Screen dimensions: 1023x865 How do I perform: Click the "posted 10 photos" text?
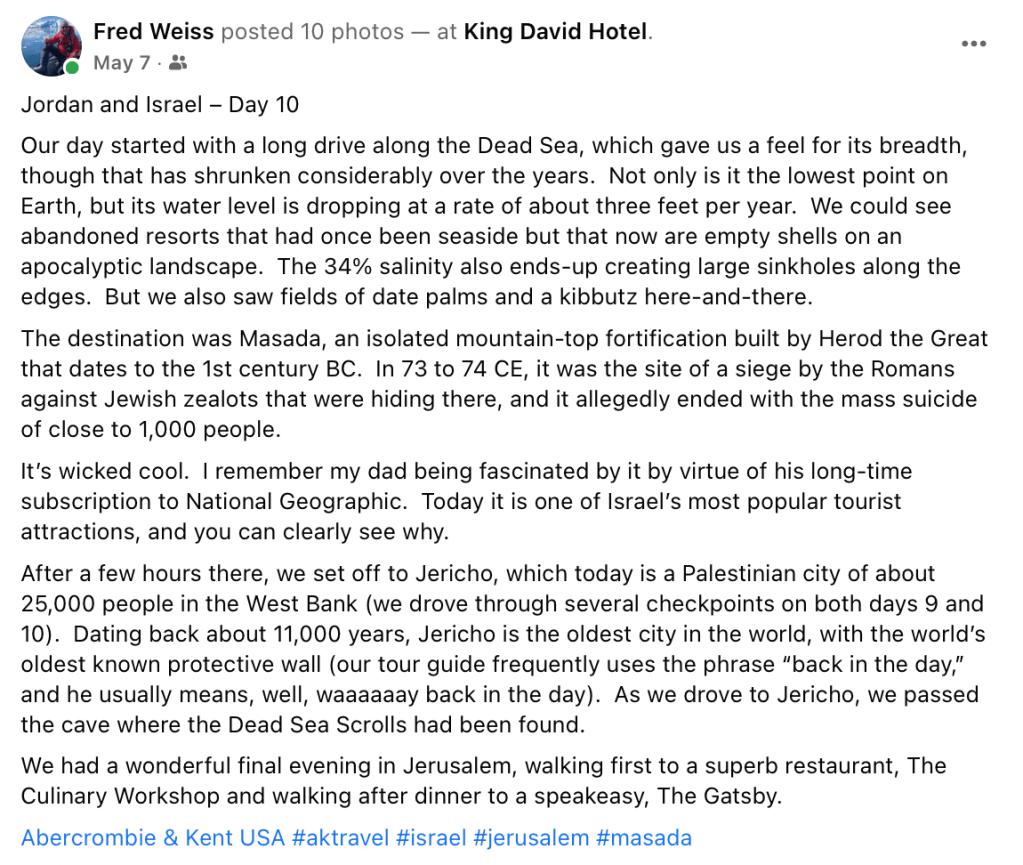(312, 32)
